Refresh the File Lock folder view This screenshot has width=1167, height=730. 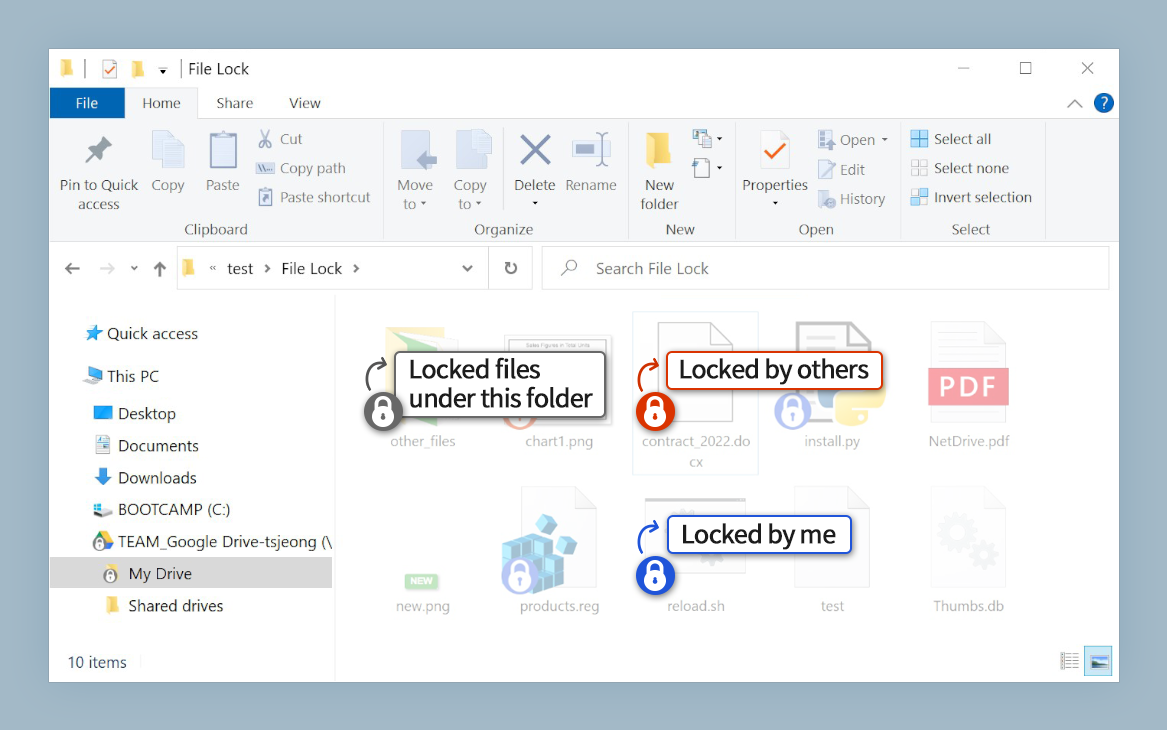pyautogui.click(x=511, y=268)
